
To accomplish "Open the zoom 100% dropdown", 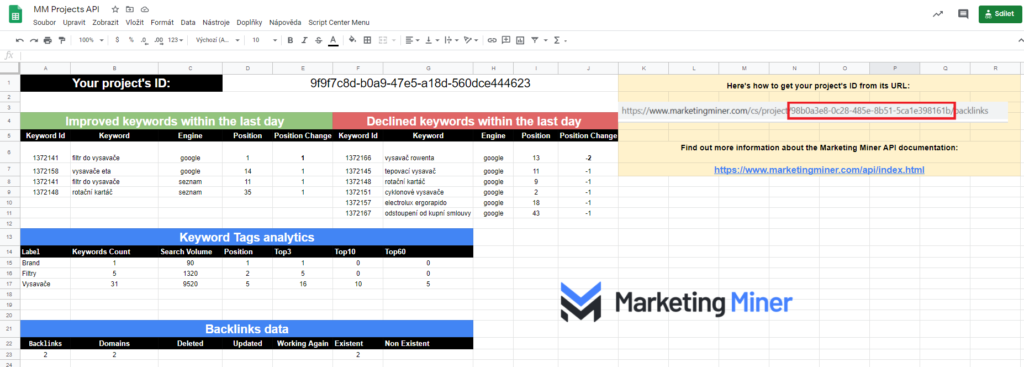I will (91, 40).
